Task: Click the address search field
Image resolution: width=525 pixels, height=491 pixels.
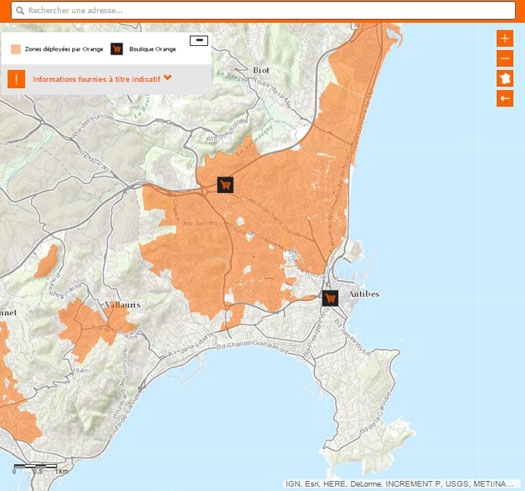Action: point(263,10)
